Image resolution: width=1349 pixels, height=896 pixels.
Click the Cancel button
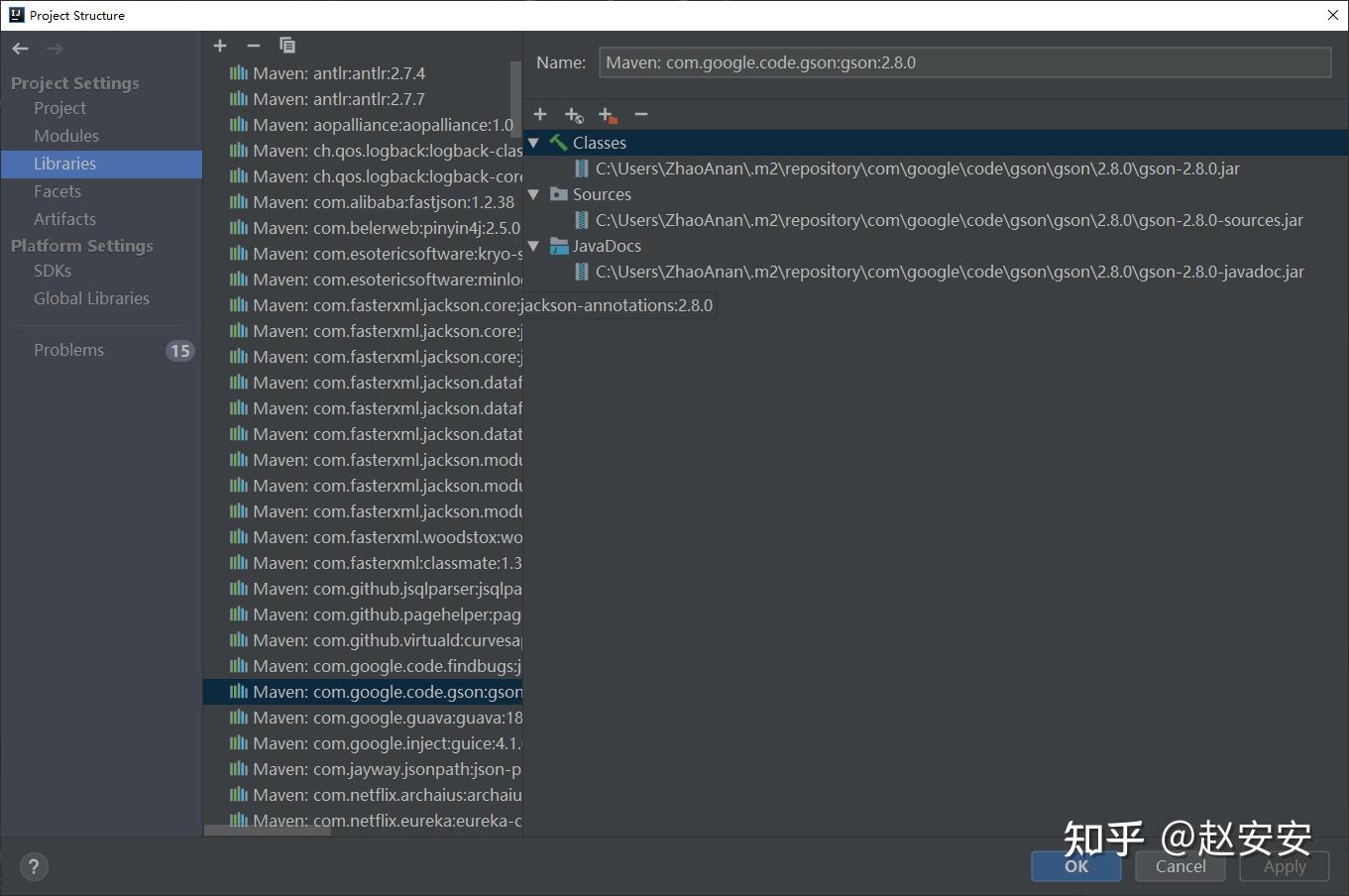tap(1180, 866)
